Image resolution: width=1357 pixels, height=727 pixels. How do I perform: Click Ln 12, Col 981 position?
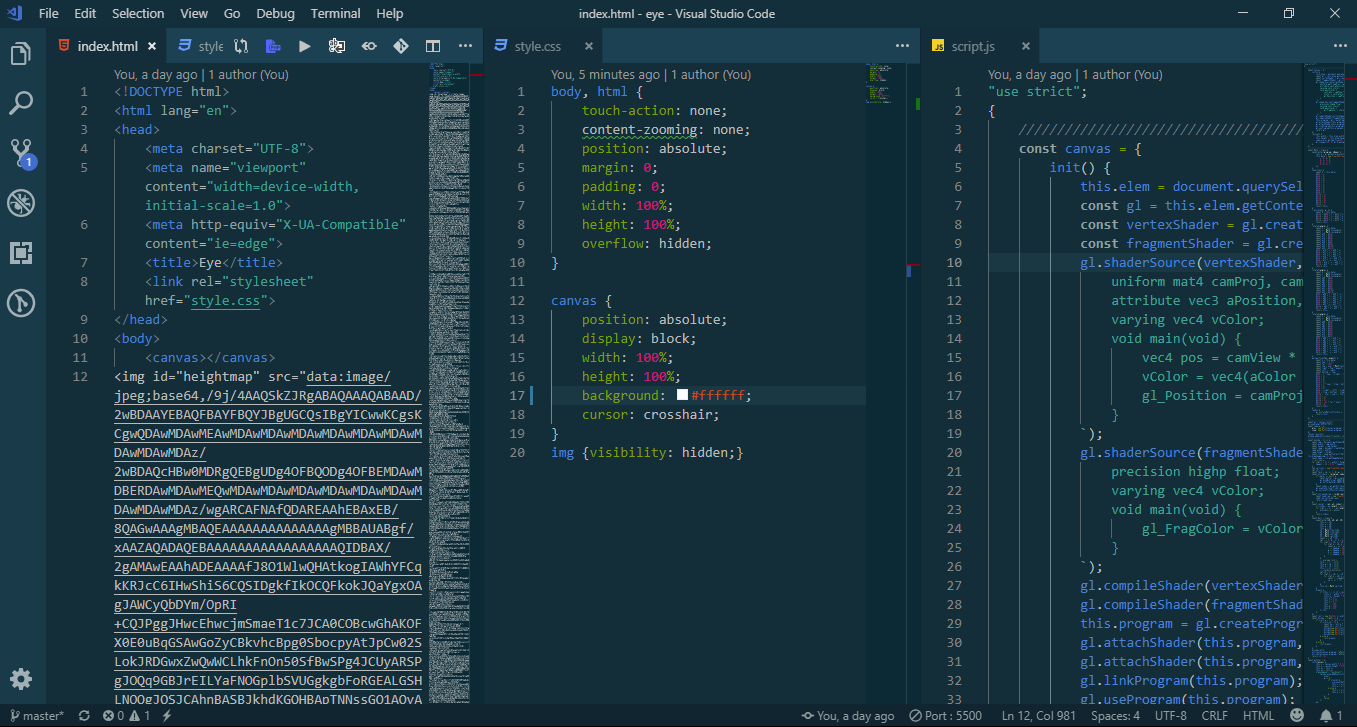coord(1039,716)
